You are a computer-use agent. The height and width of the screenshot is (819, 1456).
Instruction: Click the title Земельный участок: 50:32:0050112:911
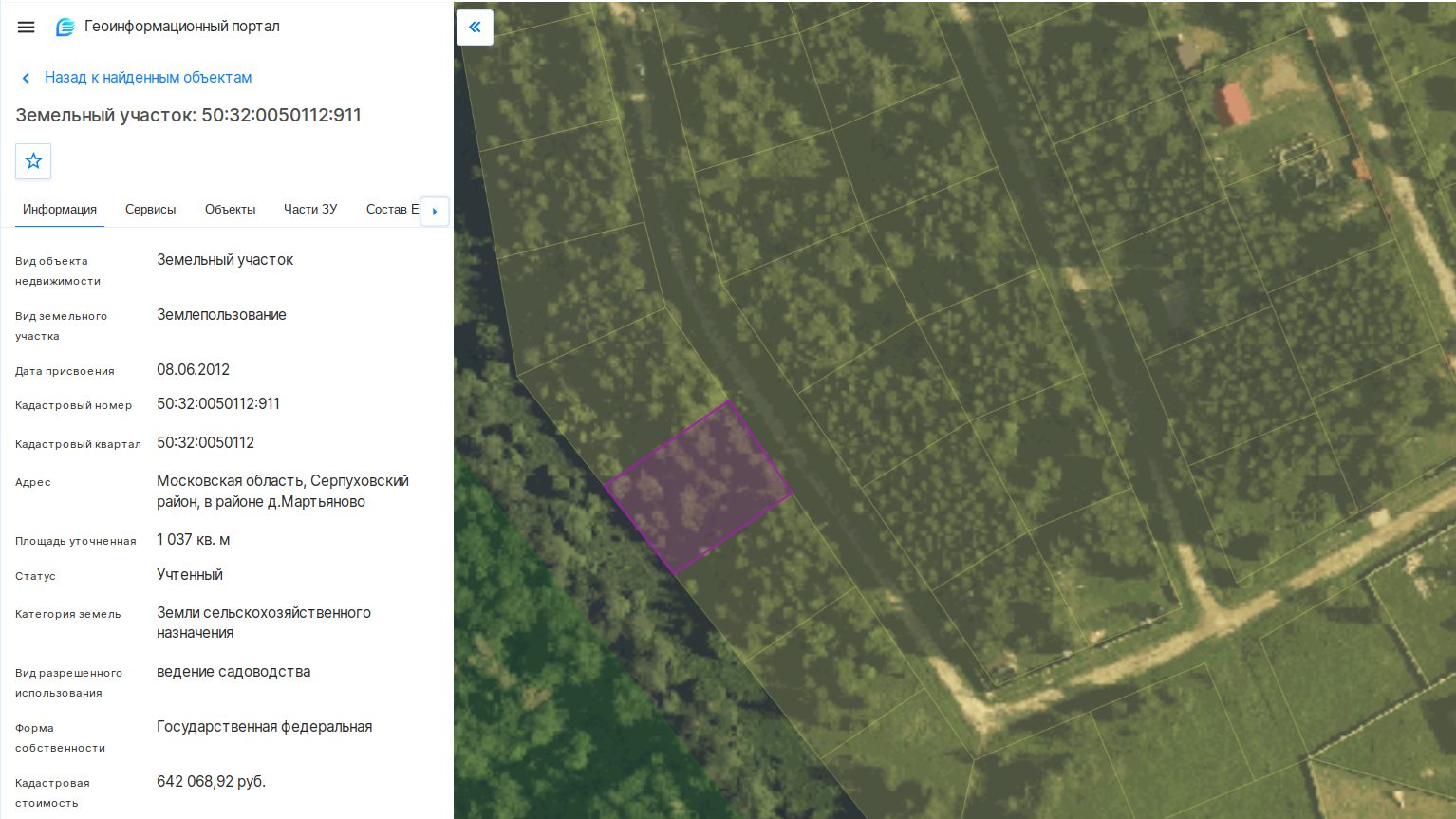pos(189,116)
